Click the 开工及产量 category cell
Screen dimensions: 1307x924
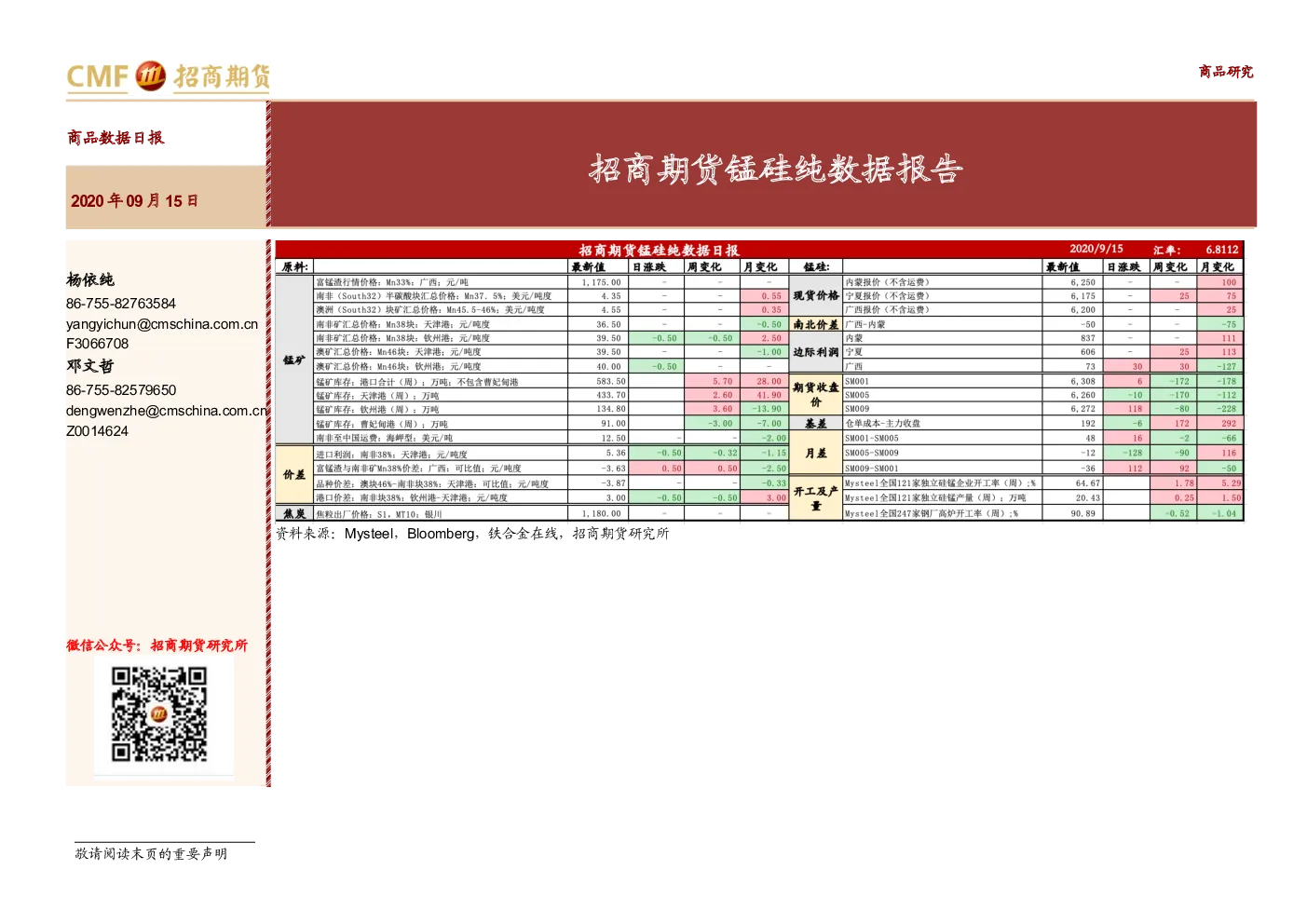[x=816, y=498]
